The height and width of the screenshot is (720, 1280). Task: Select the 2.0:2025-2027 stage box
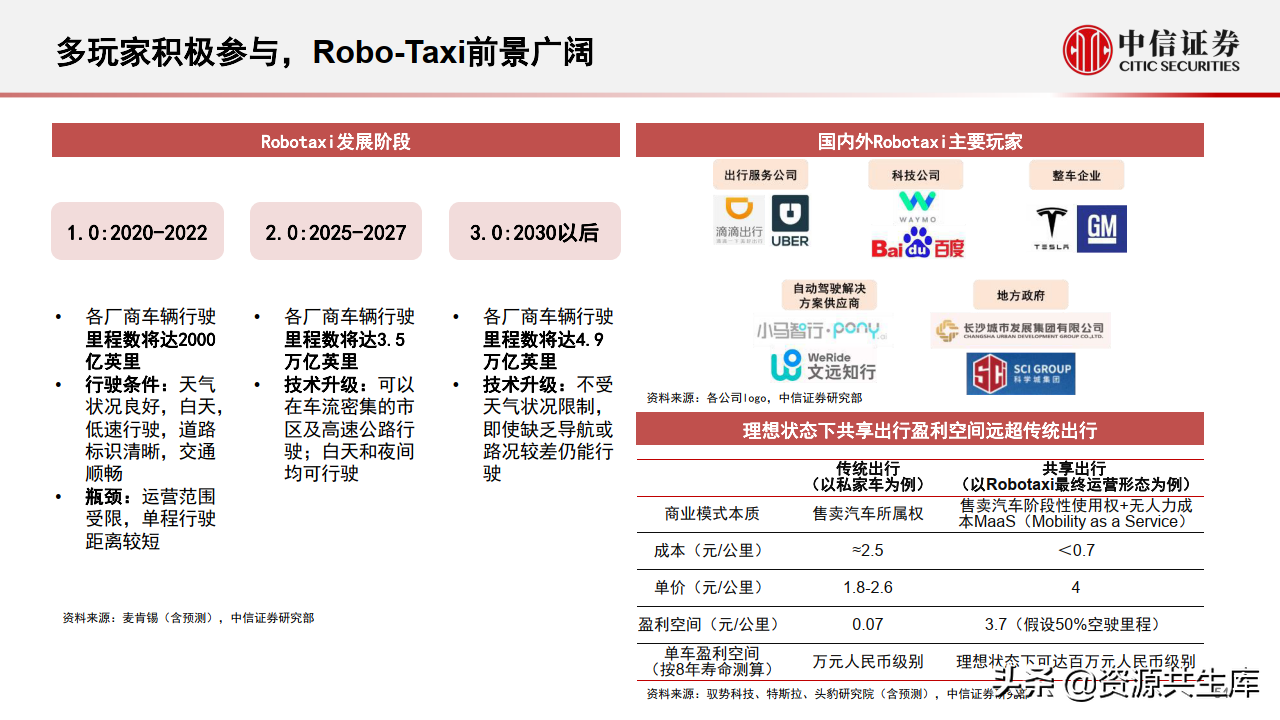pyautogui.click(x=336, y=232)
